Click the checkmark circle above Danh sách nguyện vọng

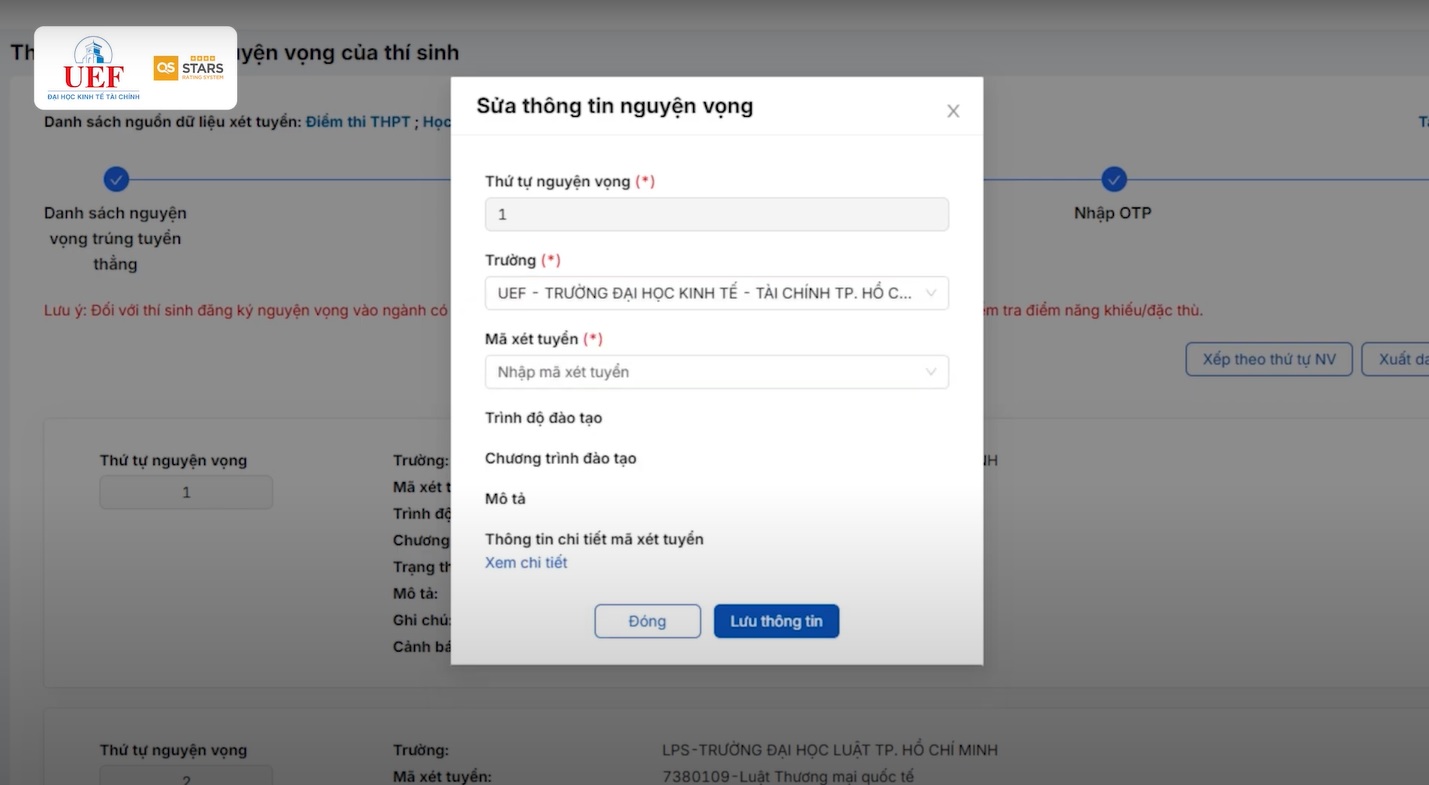[x=116, y=180]
